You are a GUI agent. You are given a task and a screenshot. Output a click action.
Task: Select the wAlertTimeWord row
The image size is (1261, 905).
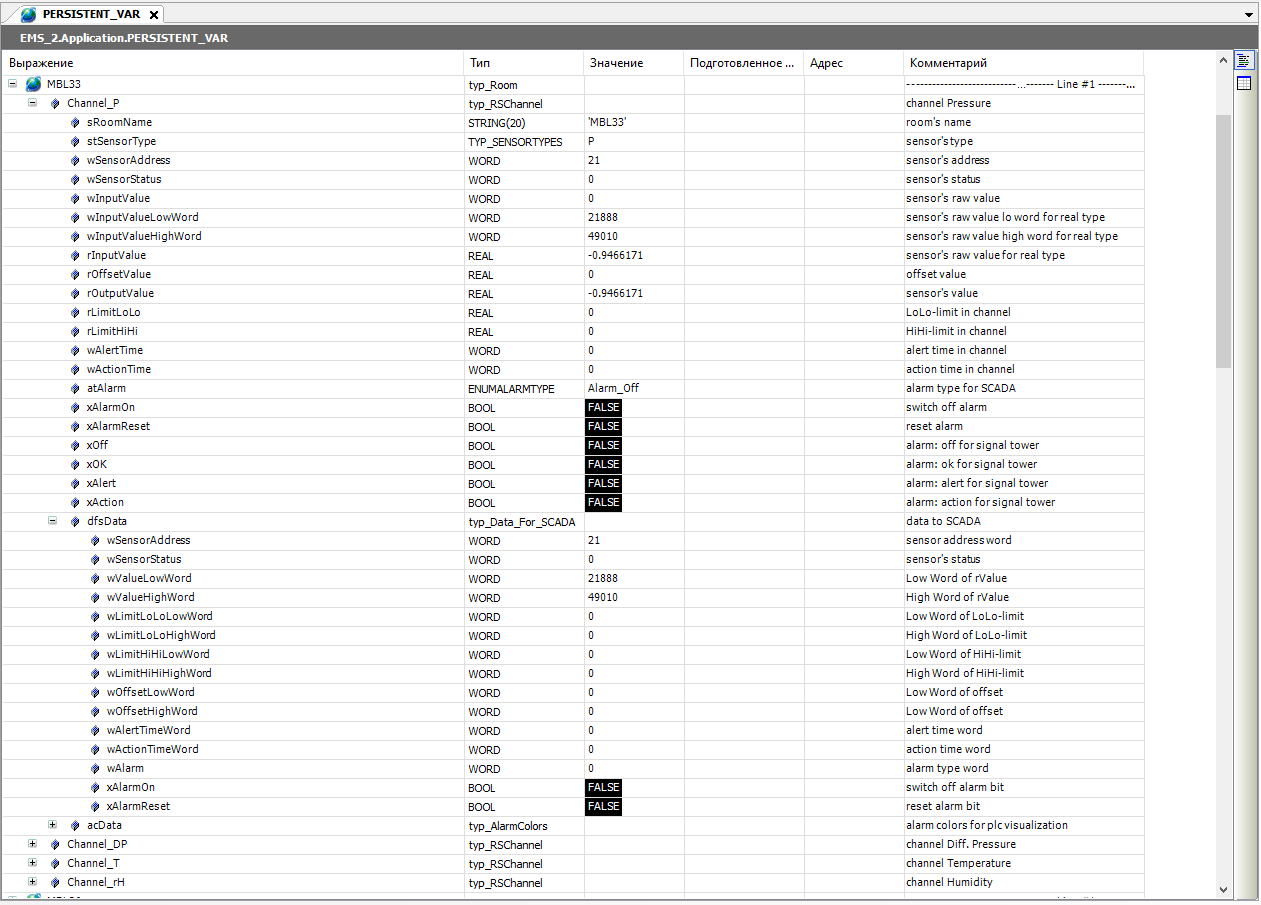[573, 730]
